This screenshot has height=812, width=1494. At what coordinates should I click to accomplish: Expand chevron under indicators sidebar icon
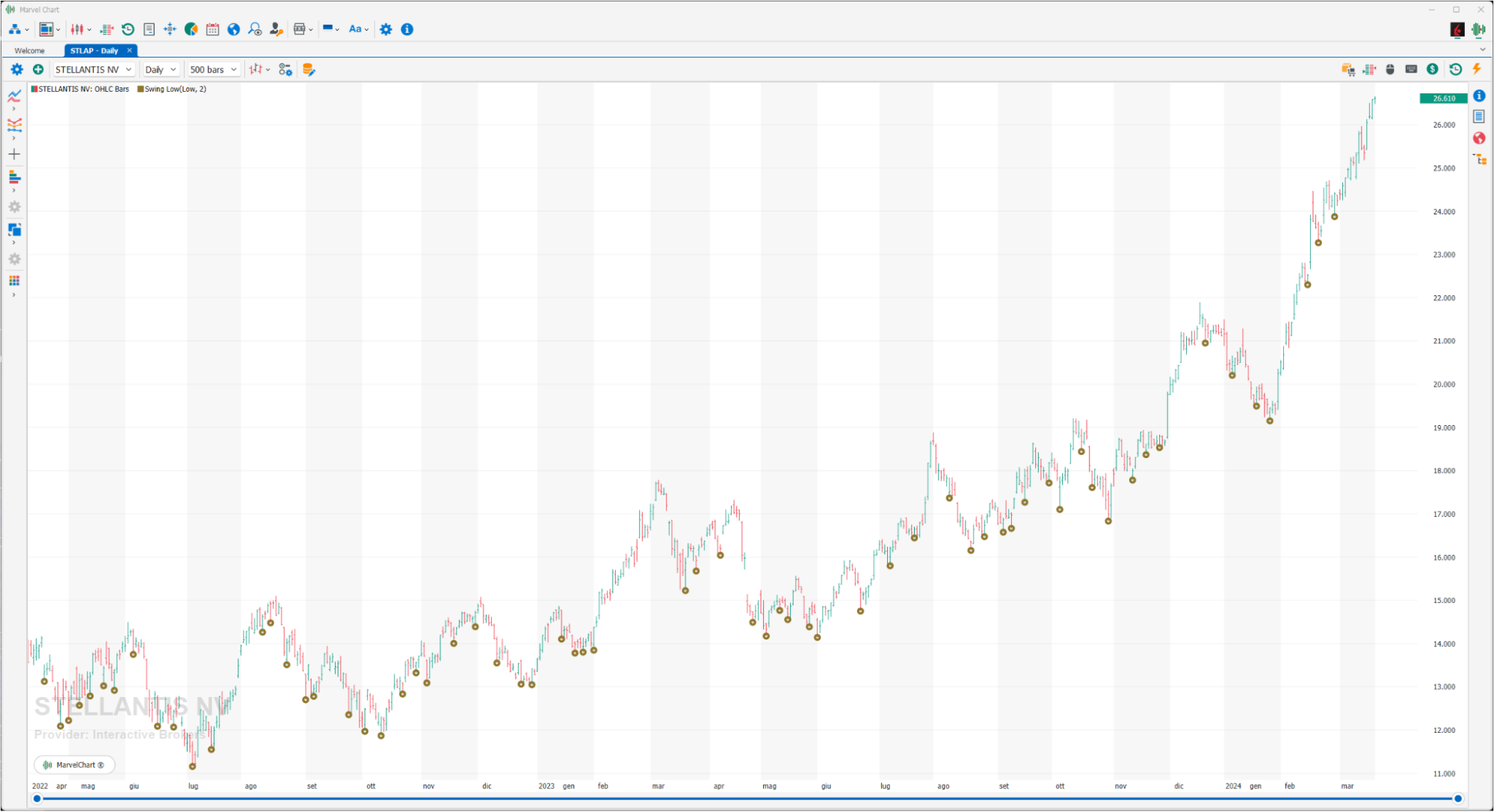pos(14,109)
